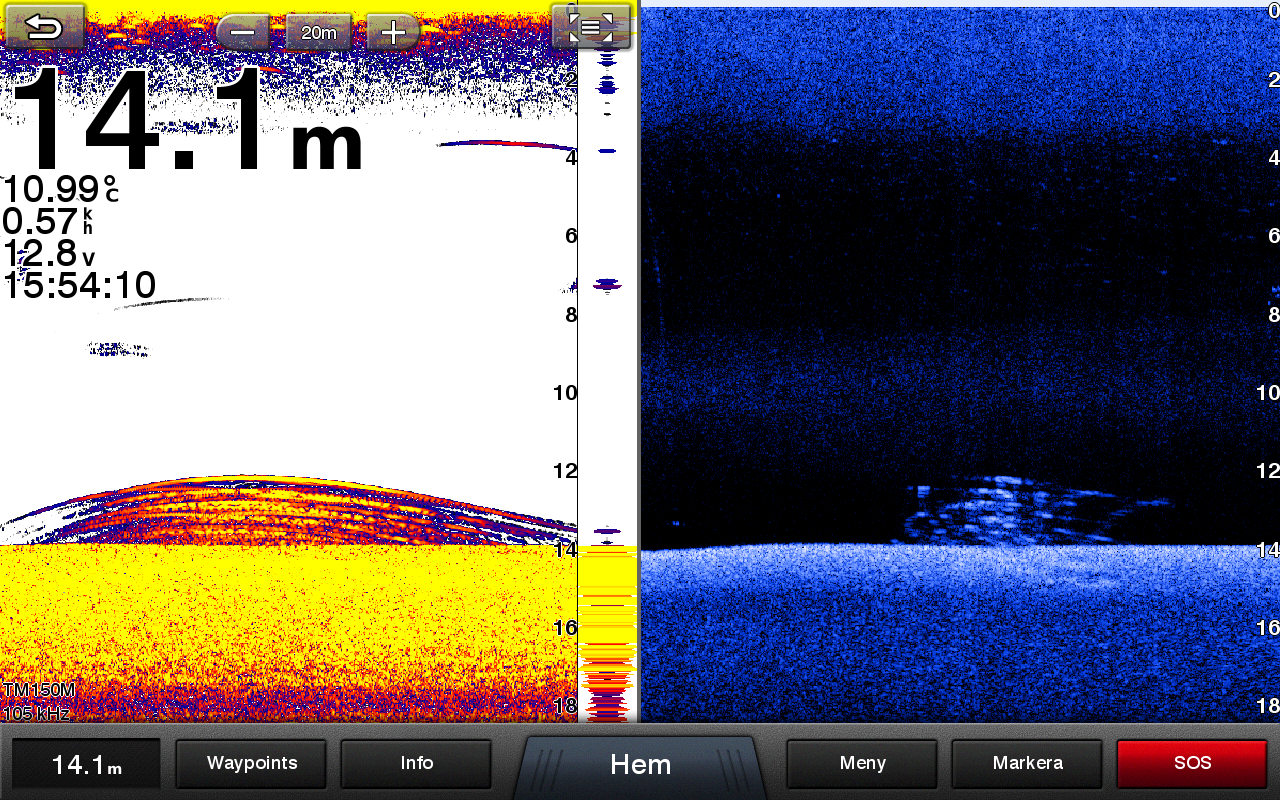Screen dimensions: 1280x800
Task: Select the 20m range indicator
Action: tap(318, 33)
